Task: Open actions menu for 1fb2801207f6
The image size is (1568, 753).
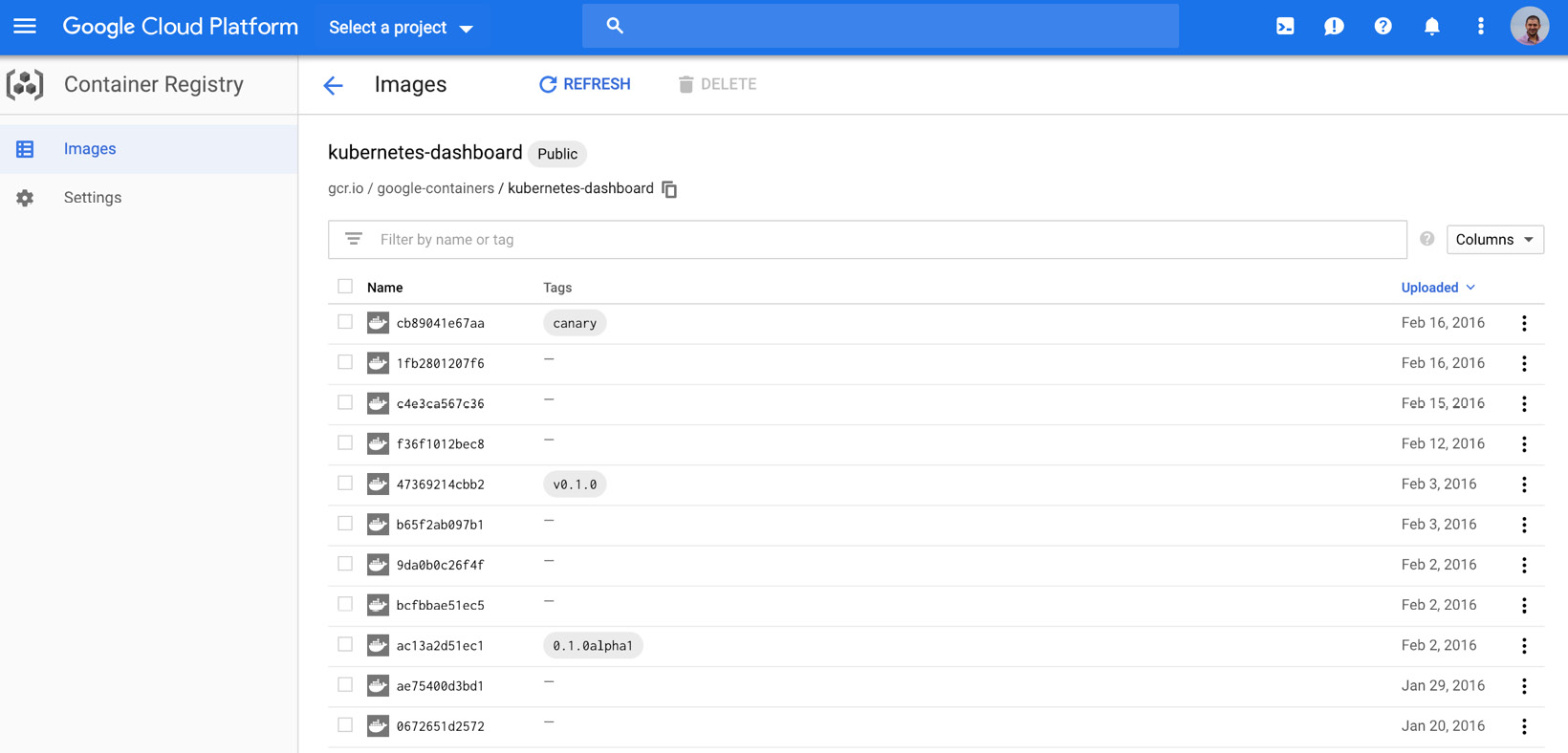Action: (x=1524, y=363)
